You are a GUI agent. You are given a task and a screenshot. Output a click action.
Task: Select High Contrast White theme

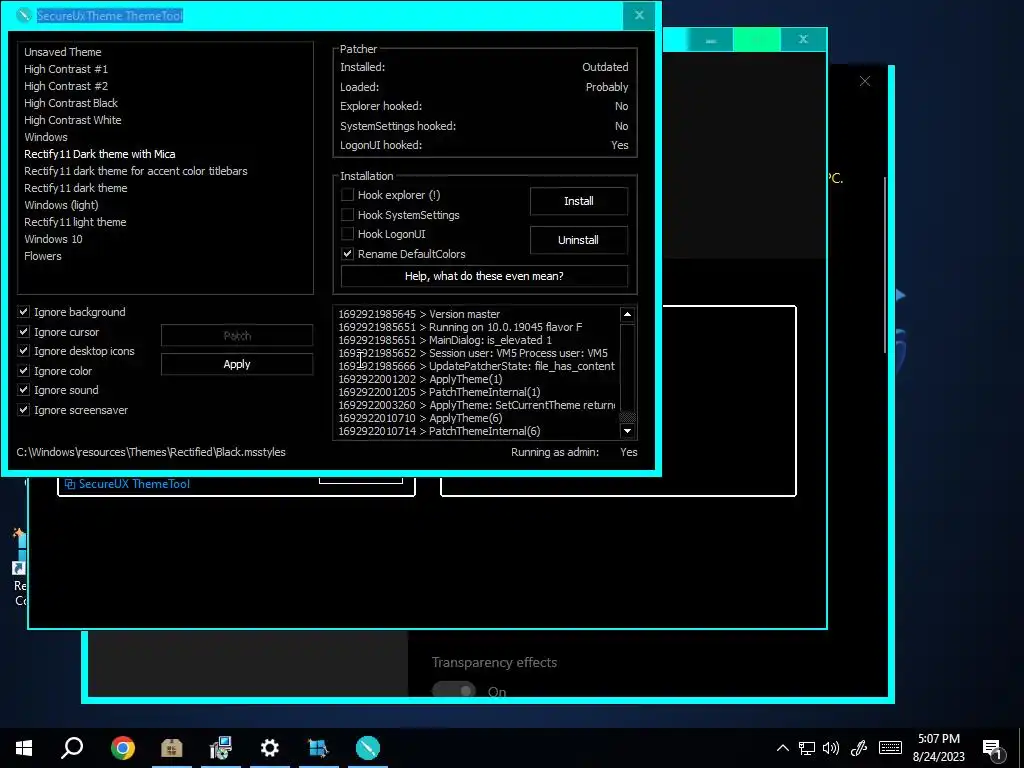(x=72, y=120)
